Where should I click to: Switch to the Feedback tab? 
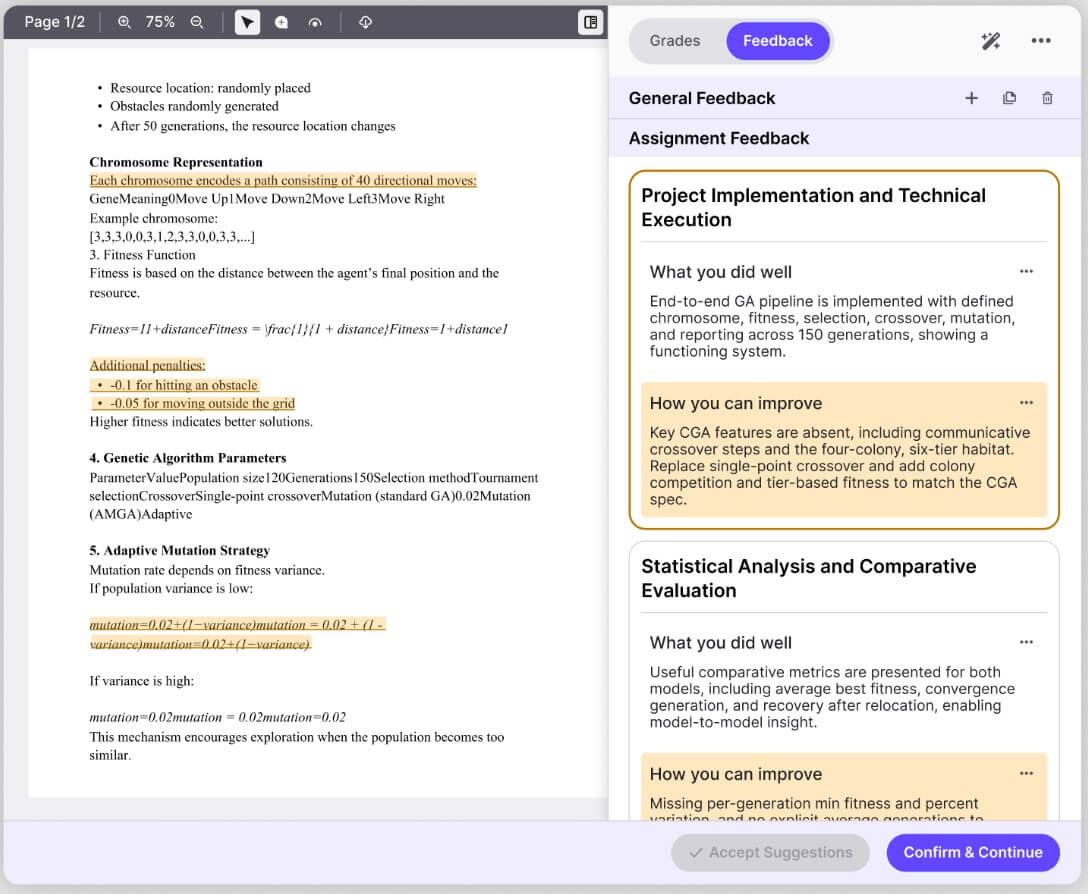(x=777, y=41)
